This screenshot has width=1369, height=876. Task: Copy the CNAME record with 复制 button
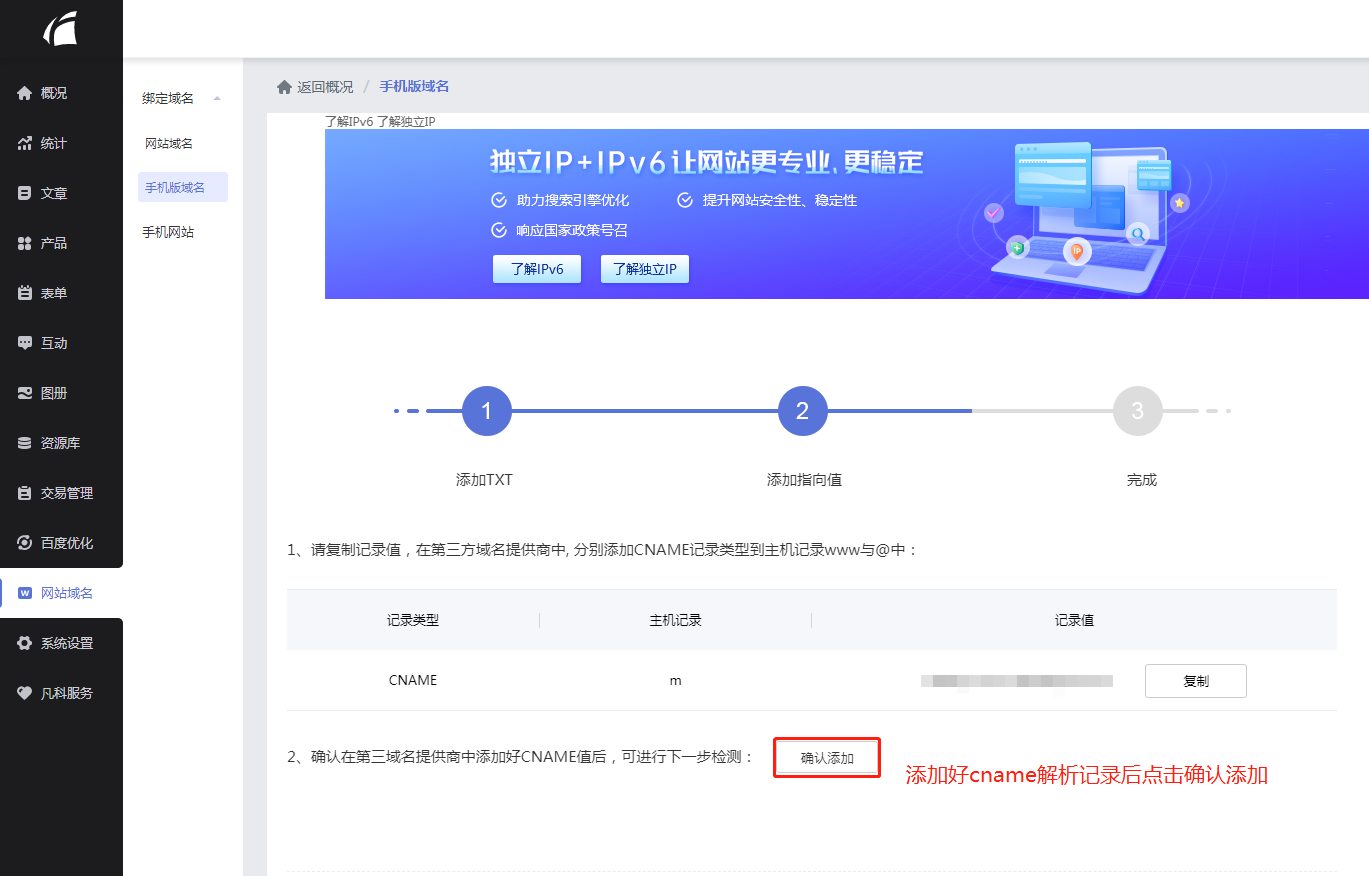(1195, 680)
